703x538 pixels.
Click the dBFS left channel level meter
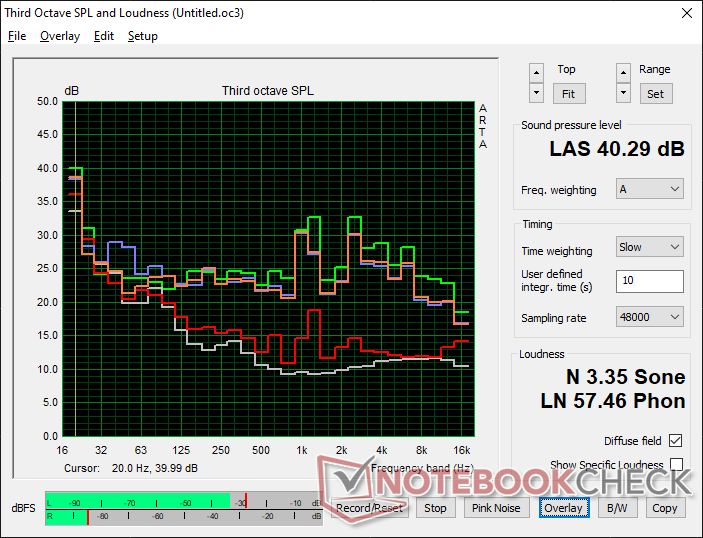tap(180, 502)
